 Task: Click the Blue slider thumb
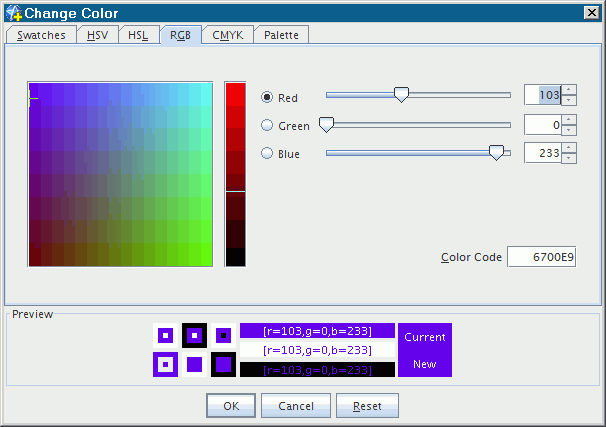pos(495,152)
